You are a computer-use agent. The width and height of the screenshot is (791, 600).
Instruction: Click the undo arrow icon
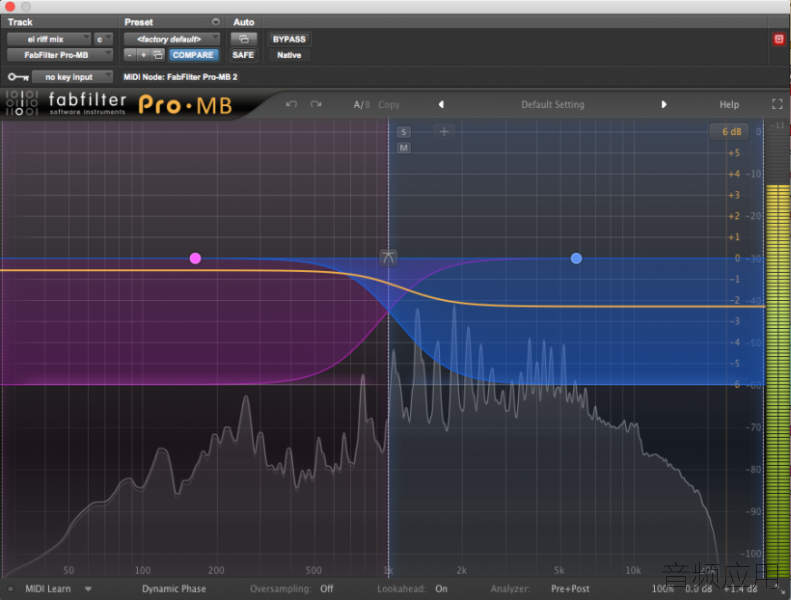[291, 104]
